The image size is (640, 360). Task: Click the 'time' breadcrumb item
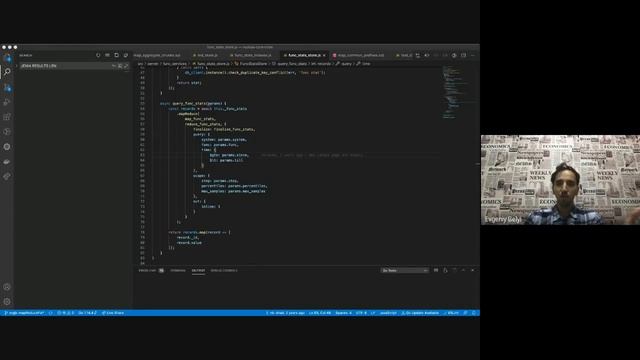point(366,64)
